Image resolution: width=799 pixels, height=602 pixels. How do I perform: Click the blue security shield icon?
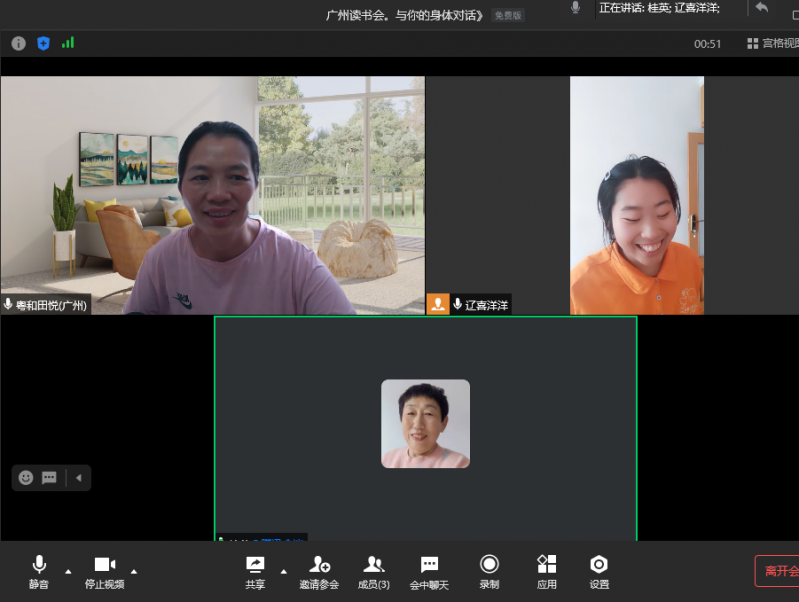tap(43, 43)
